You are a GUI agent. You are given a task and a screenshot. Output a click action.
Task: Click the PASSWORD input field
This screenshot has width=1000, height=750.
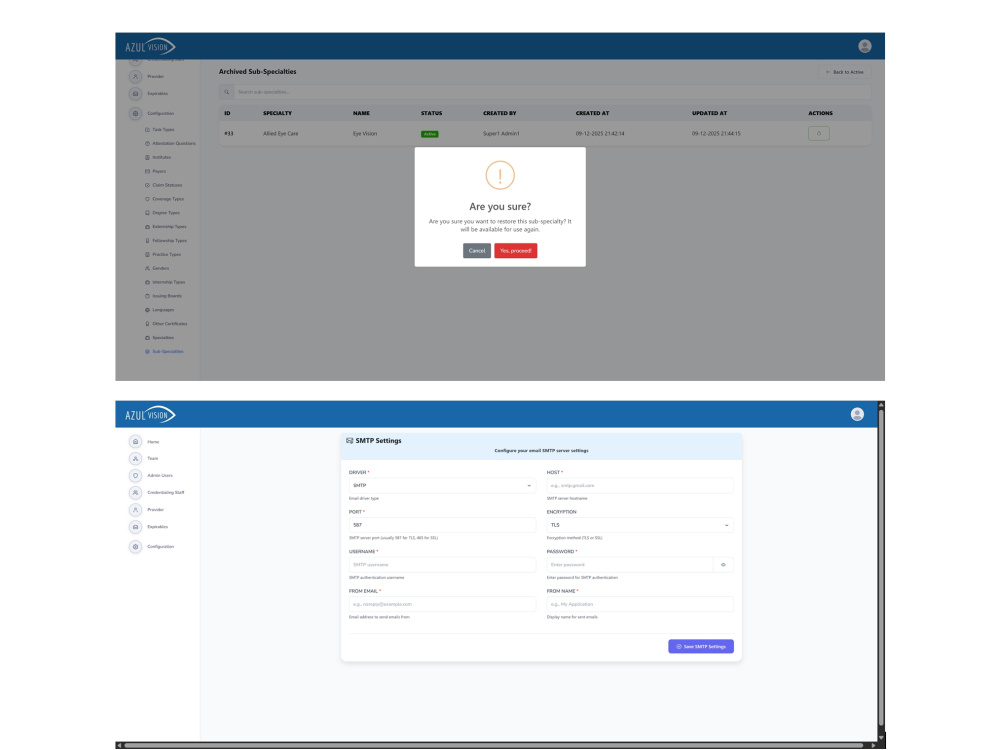click(x=629, y=565)
